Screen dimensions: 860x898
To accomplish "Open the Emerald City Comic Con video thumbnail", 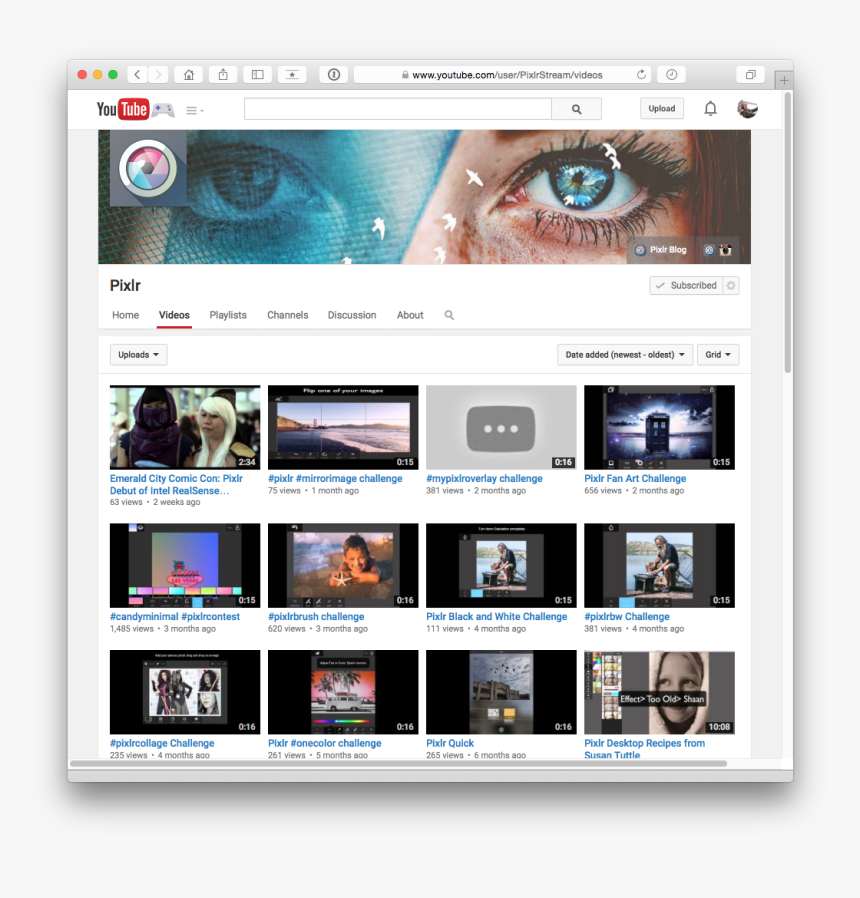I will [185, 427].
